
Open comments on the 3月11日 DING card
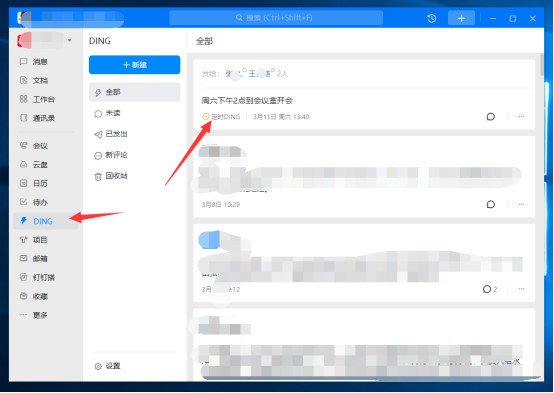click(490, 117)
